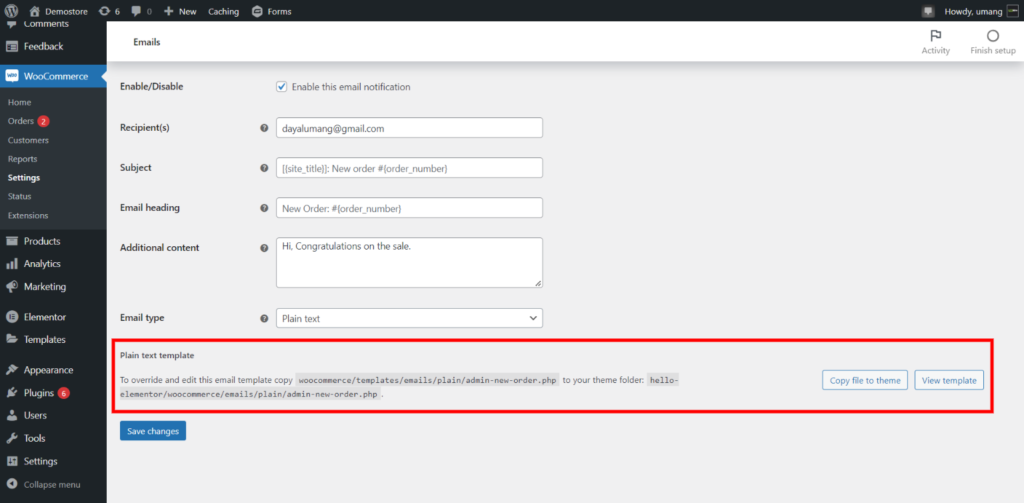1024x503 pixels.
Task: Select WooCommerce Settings submenu item
Action: [24, 178]
